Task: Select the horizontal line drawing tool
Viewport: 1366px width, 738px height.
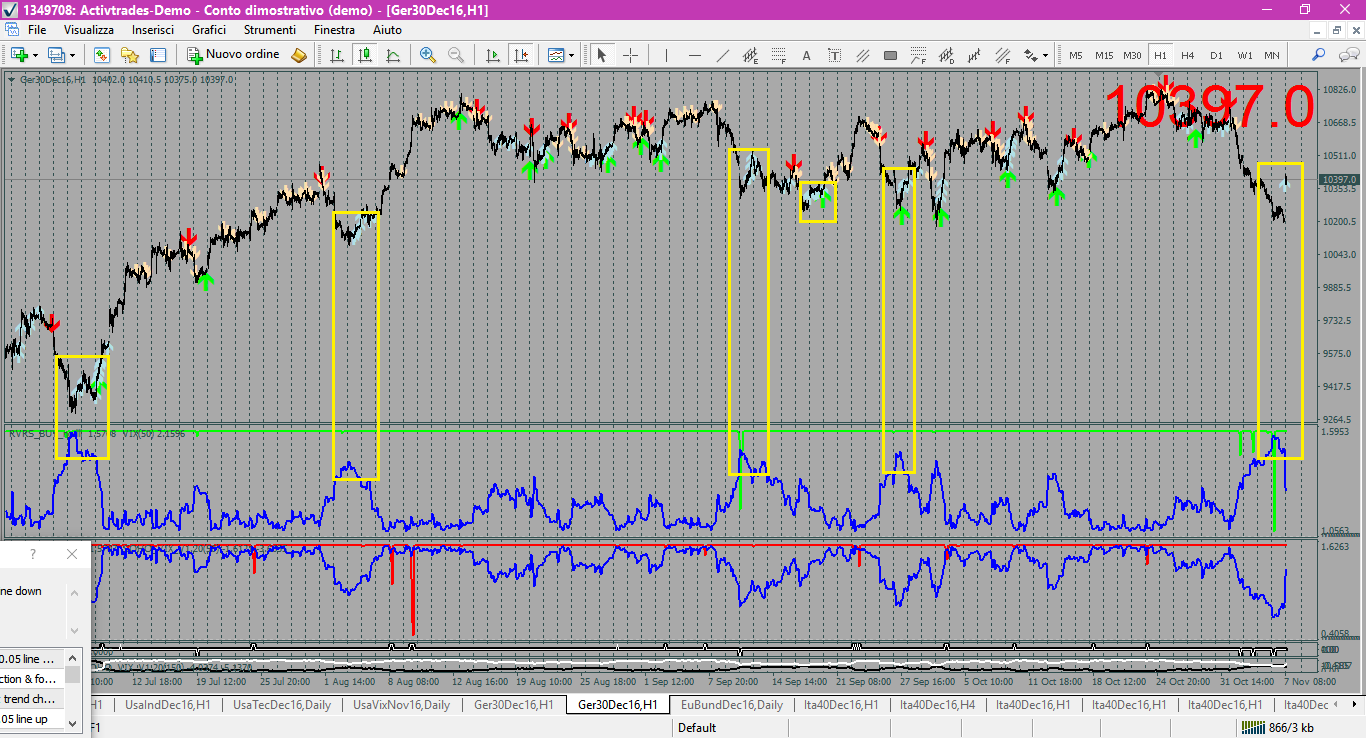Action: [x=695, y=55]
